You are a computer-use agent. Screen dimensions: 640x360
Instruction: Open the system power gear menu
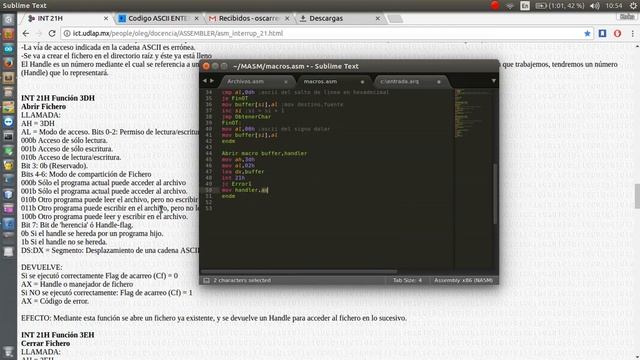point(633,6)
